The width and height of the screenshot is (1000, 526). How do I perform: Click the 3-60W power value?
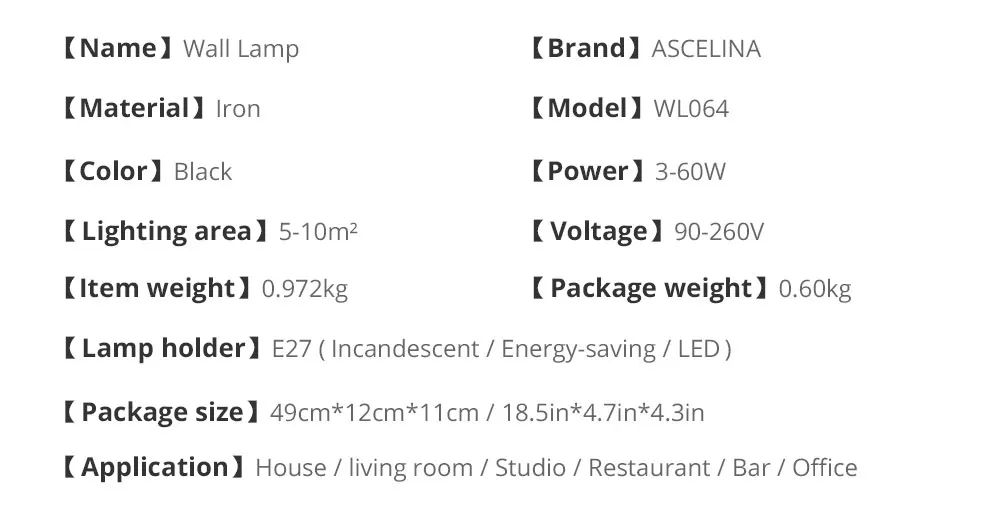[690, 172]
